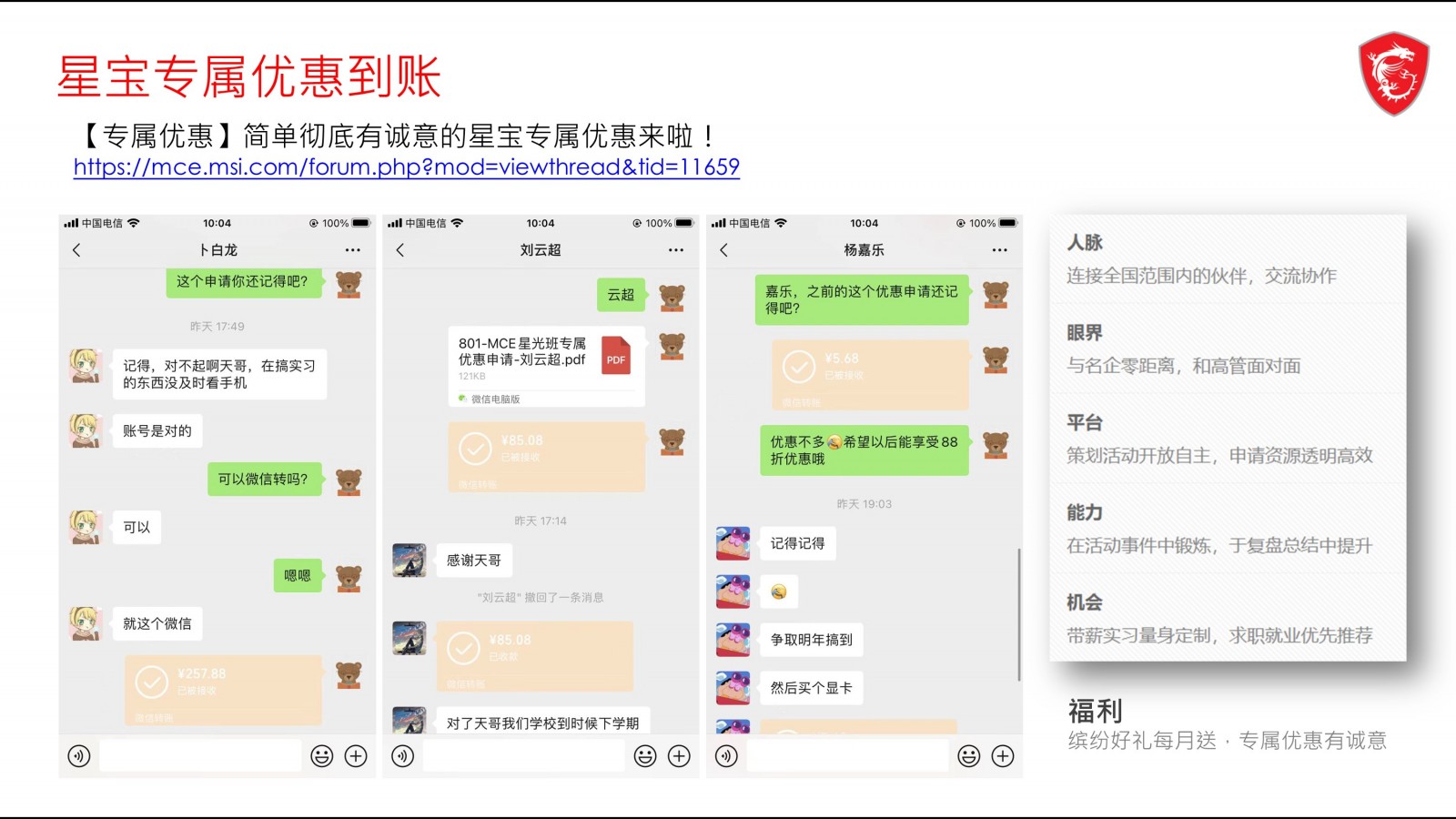Tap voice input icon in 卜白龙 chat
The image size is (1456, 819).
point(79,756)
